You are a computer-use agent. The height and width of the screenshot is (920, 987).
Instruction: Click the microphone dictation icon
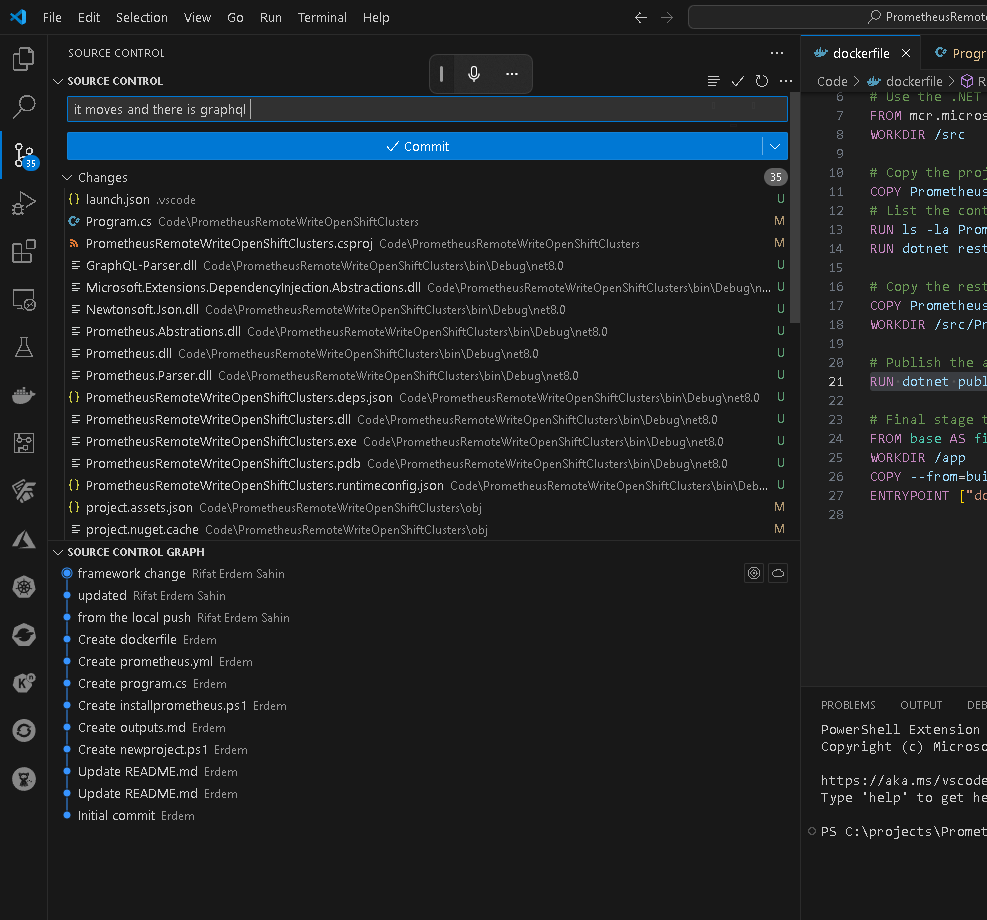474,74
